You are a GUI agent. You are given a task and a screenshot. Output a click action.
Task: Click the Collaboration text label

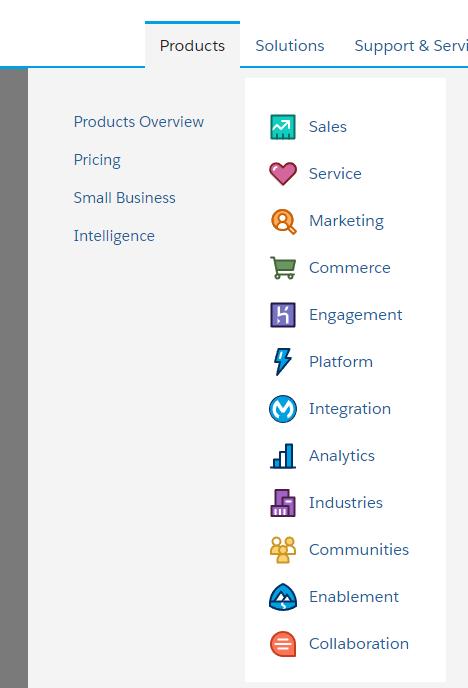(x=359, y=644)
